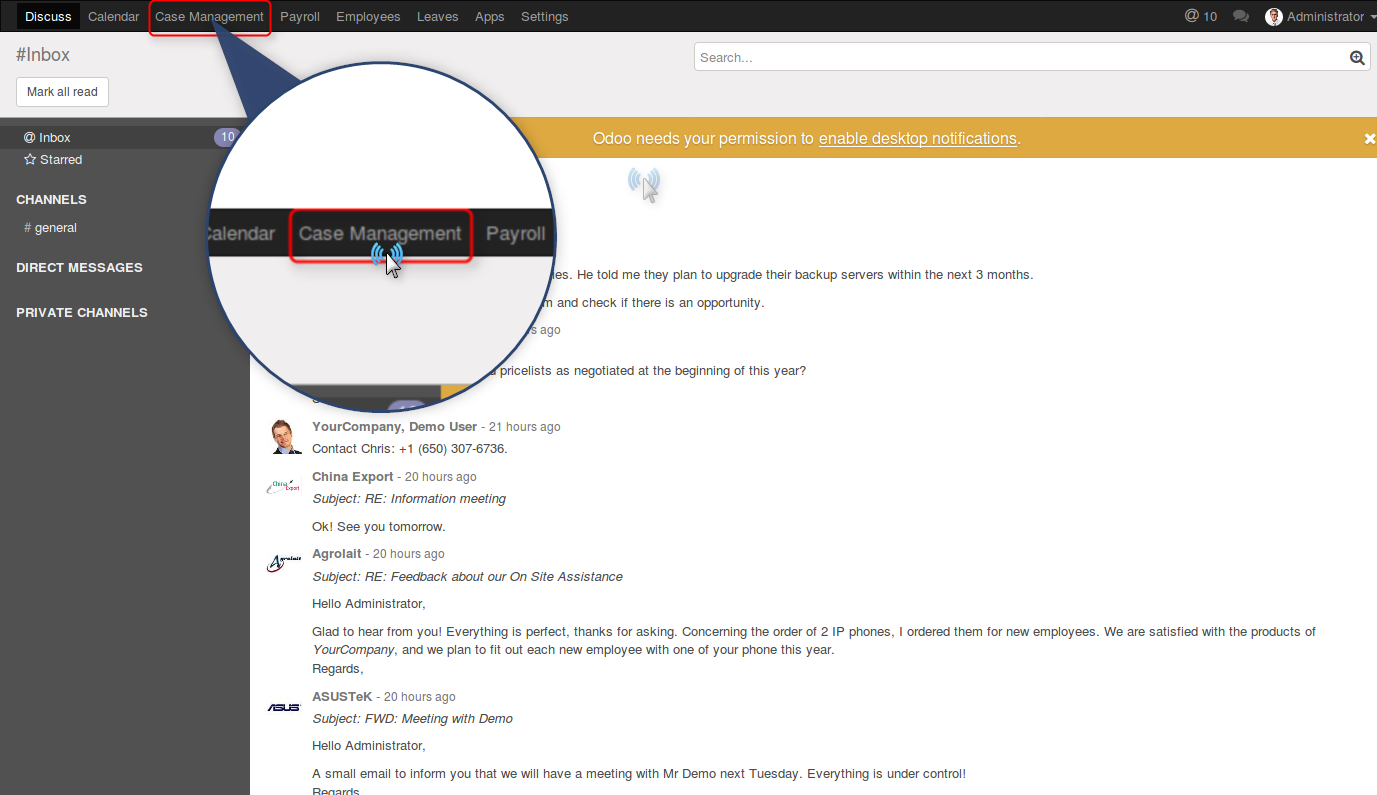1377x795 pixels.
Task: Click the Agrolait logo avatar
Action: coord(284,564)
